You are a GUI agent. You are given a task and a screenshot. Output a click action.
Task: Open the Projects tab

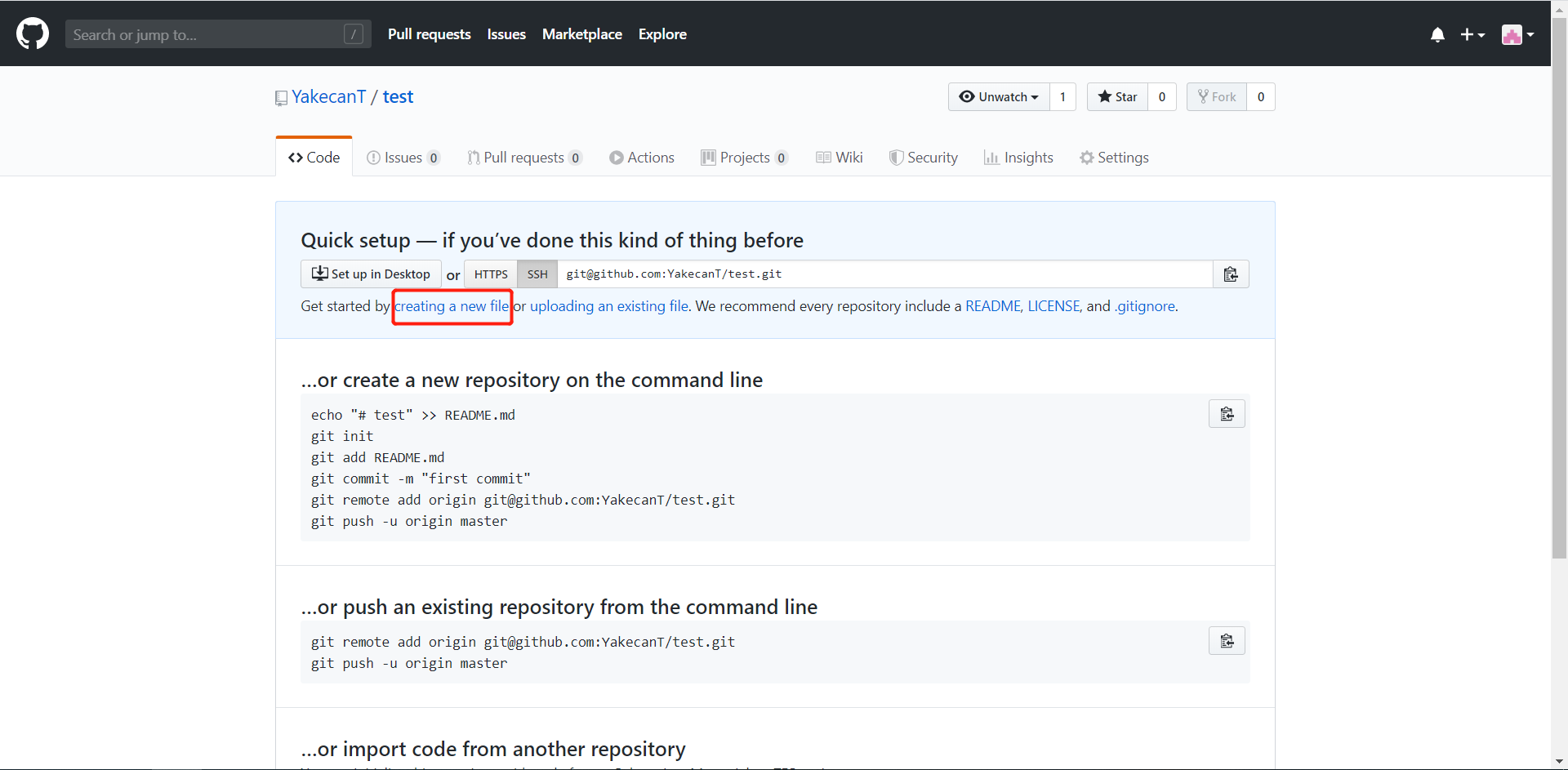tap(744, 158)
